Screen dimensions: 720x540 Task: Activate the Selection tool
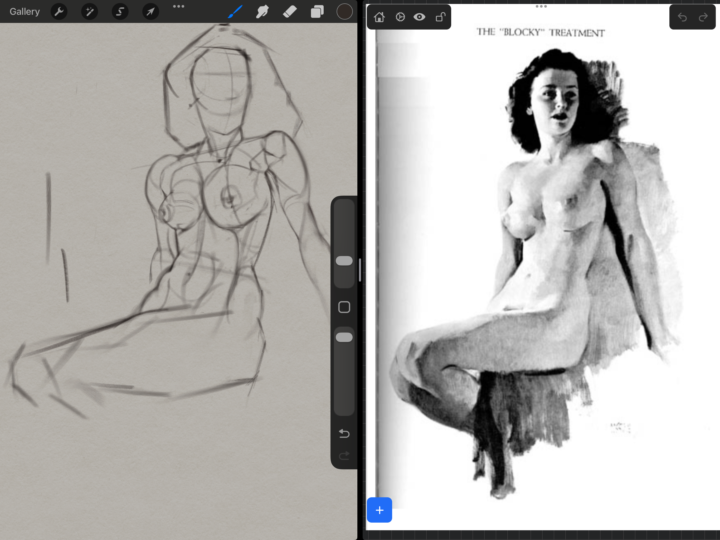(120, 11)
